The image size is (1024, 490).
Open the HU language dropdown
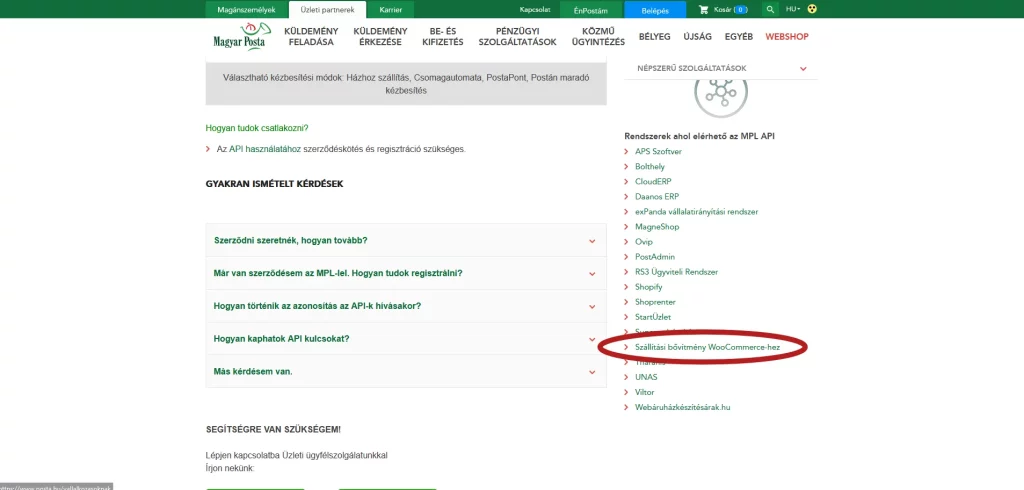pyautogui.click(x=793, y=9)
